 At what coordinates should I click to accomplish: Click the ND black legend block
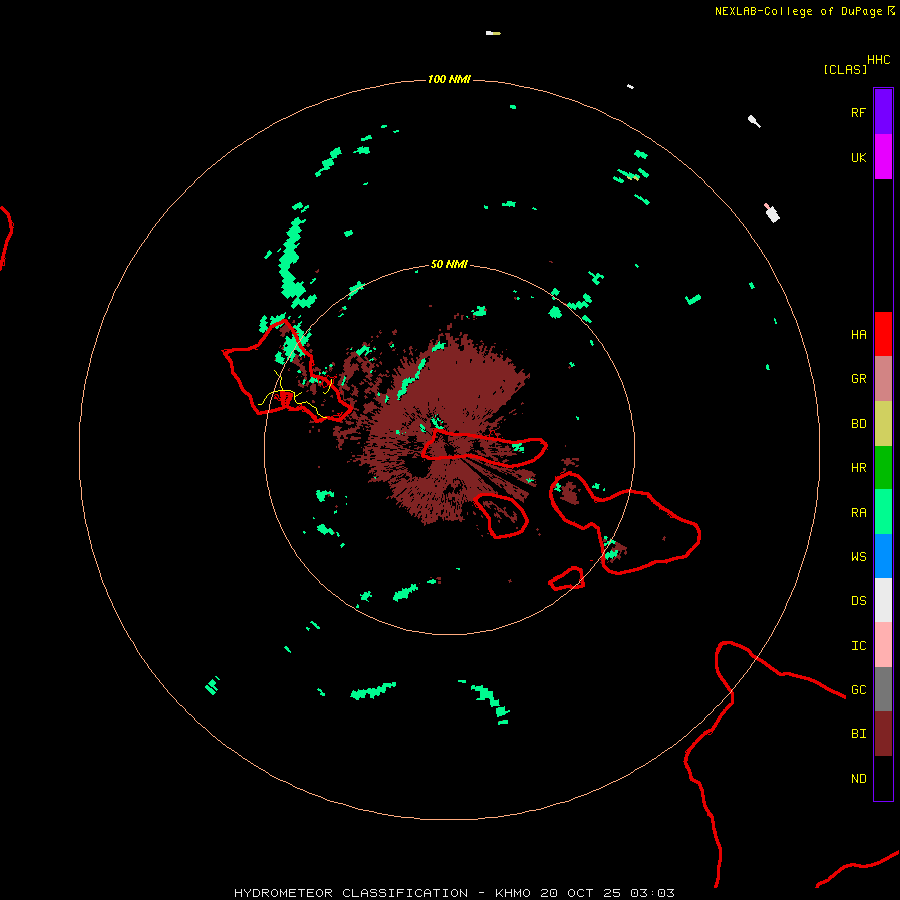pyautogui.click(x=883, y=778)
